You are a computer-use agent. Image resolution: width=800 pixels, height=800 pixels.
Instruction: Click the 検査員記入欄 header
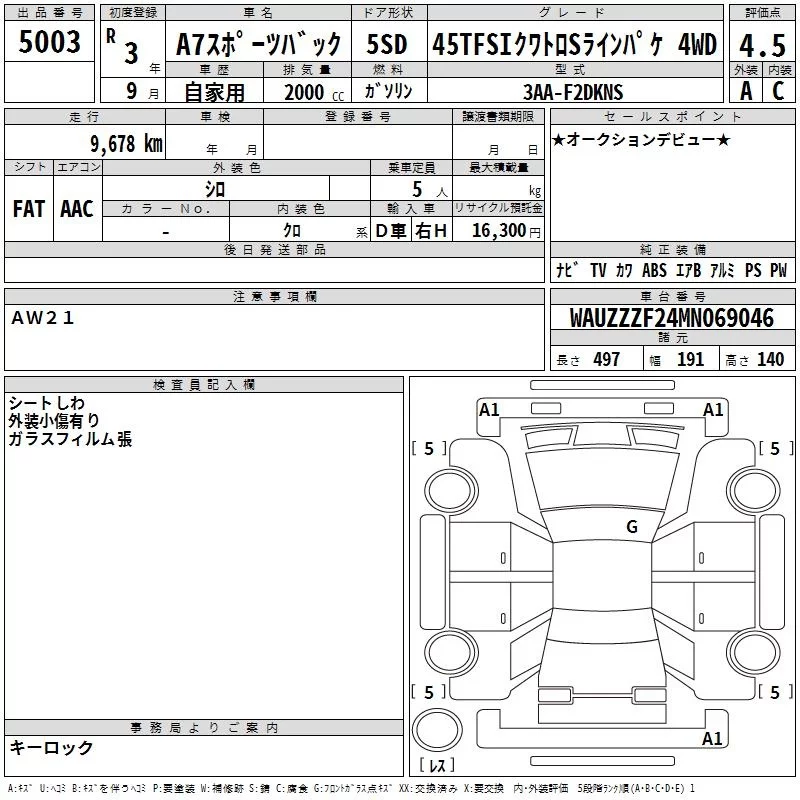[x=204, y=385]
